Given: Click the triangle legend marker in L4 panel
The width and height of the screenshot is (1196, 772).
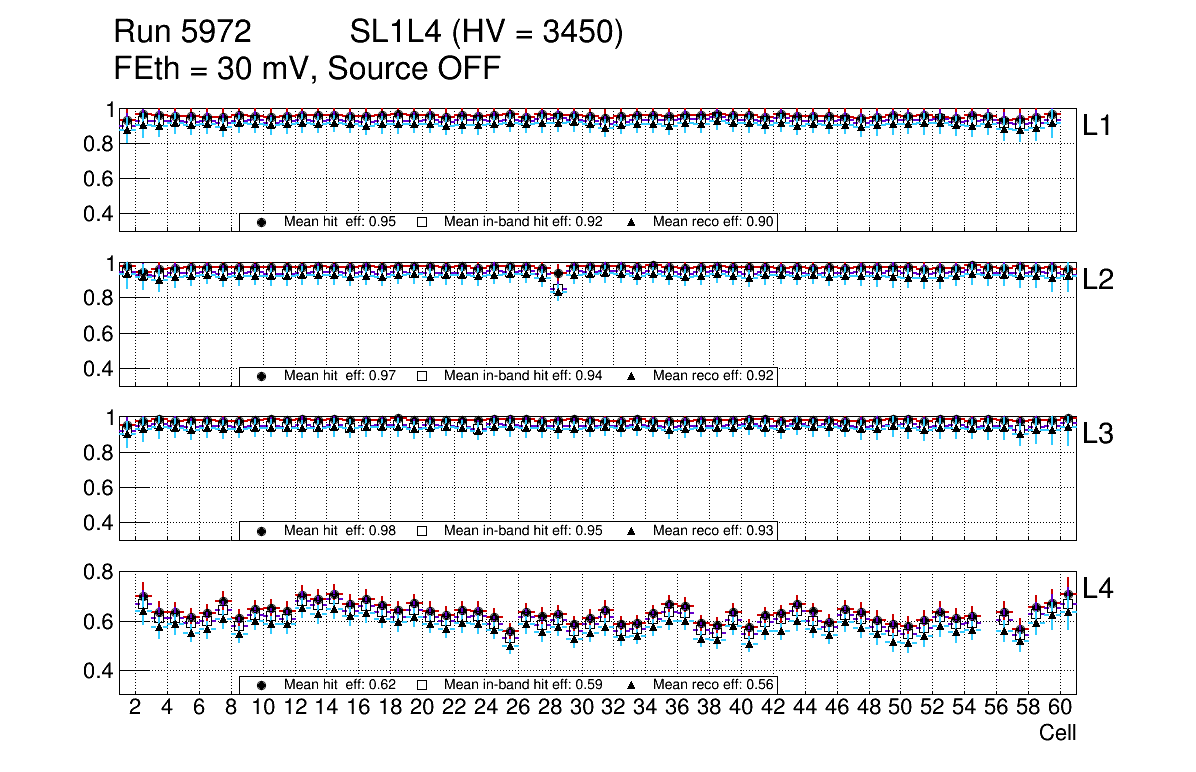Looking at the screenshot, I should pyautogui.click(x=632, y=685).
